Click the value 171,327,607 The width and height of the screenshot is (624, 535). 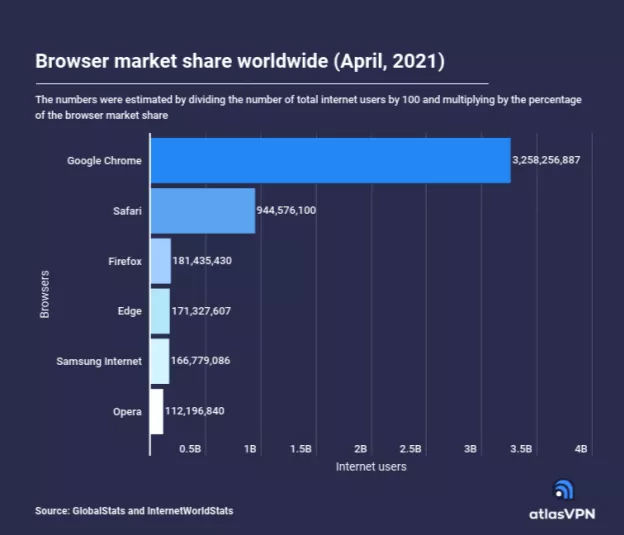[201, 311]
